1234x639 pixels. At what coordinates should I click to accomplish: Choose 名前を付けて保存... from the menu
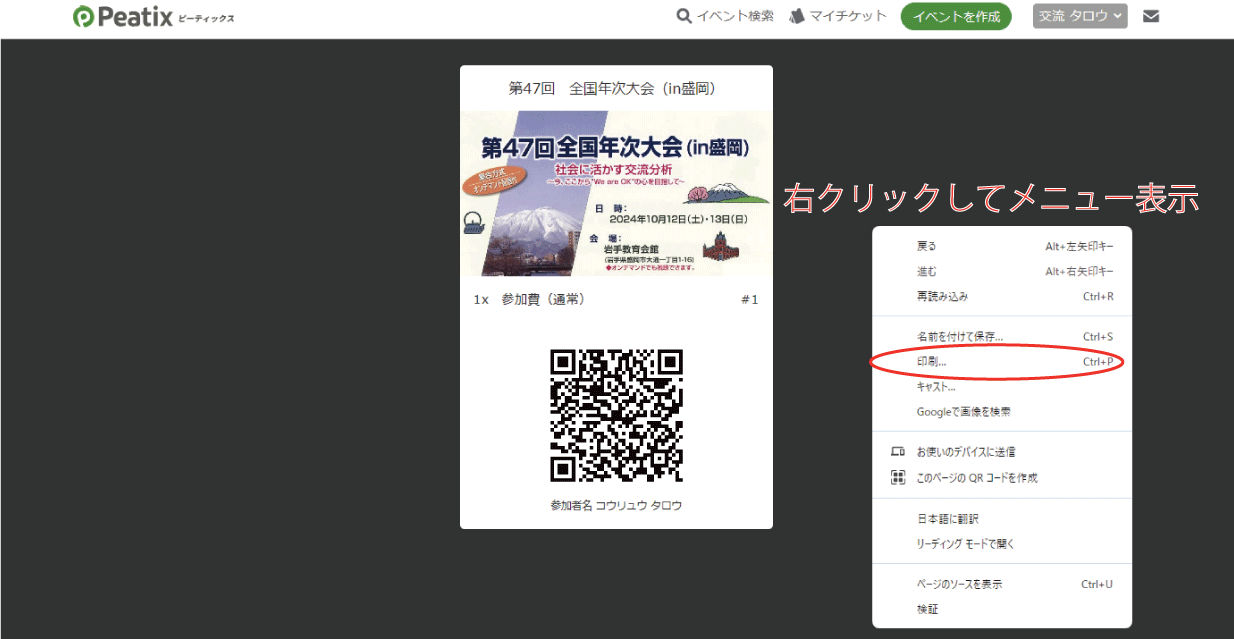point(1002,337)
